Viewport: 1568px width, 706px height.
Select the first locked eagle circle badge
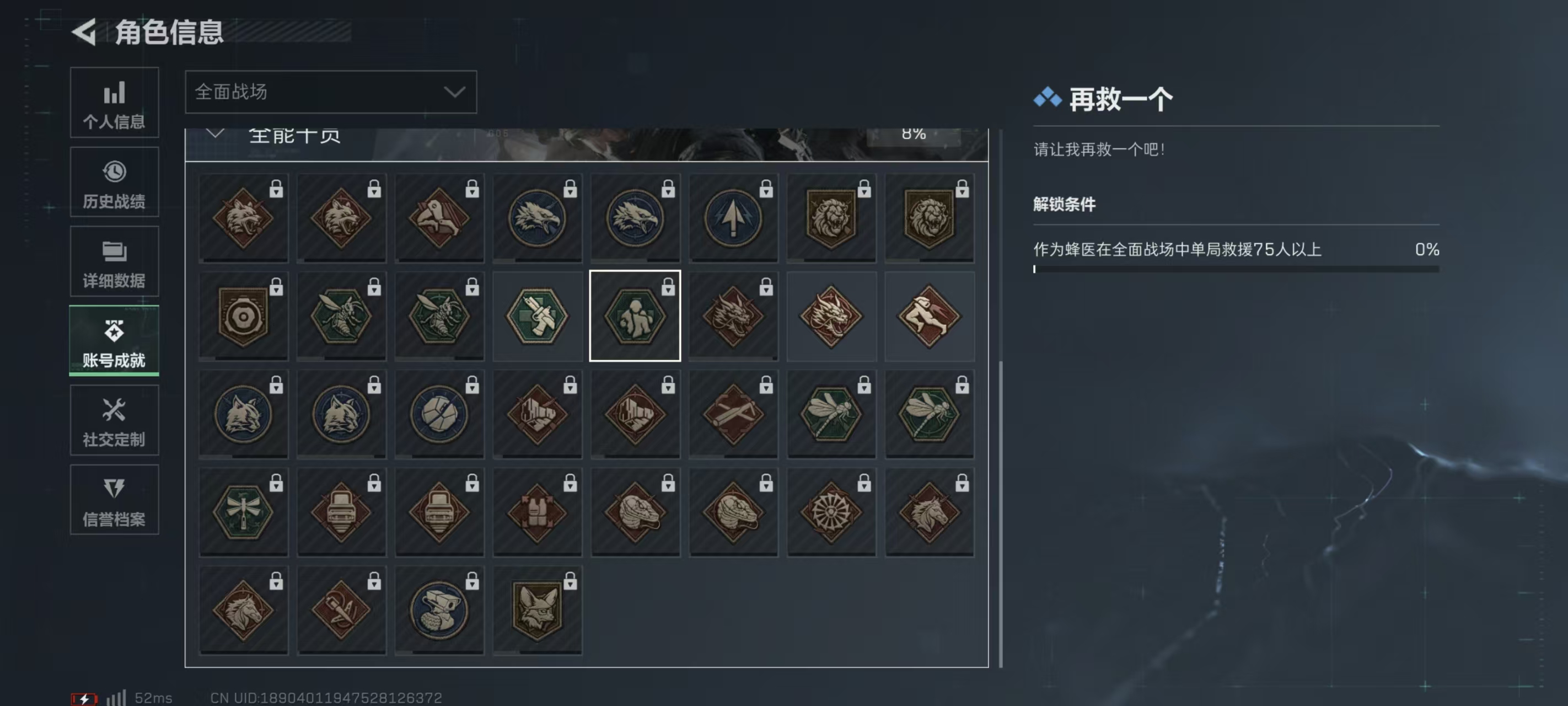pyautogui.click(x=537, y=218)
